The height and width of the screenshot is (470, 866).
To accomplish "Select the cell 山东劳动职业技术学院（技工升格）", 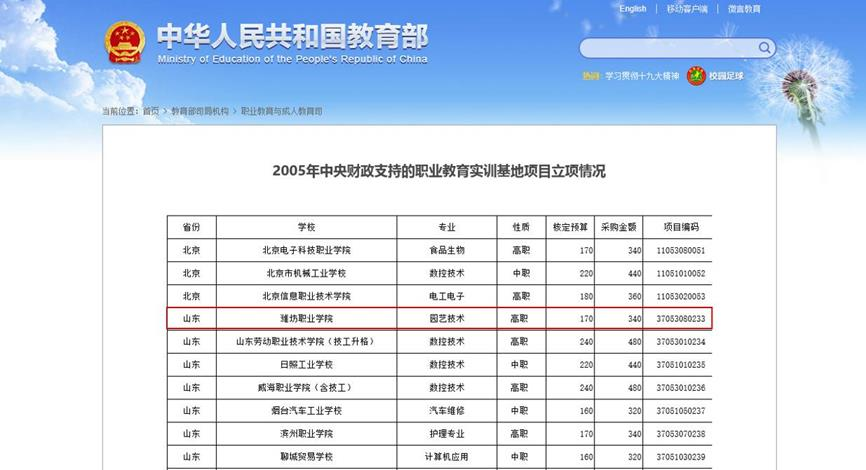I will [307, 342].
